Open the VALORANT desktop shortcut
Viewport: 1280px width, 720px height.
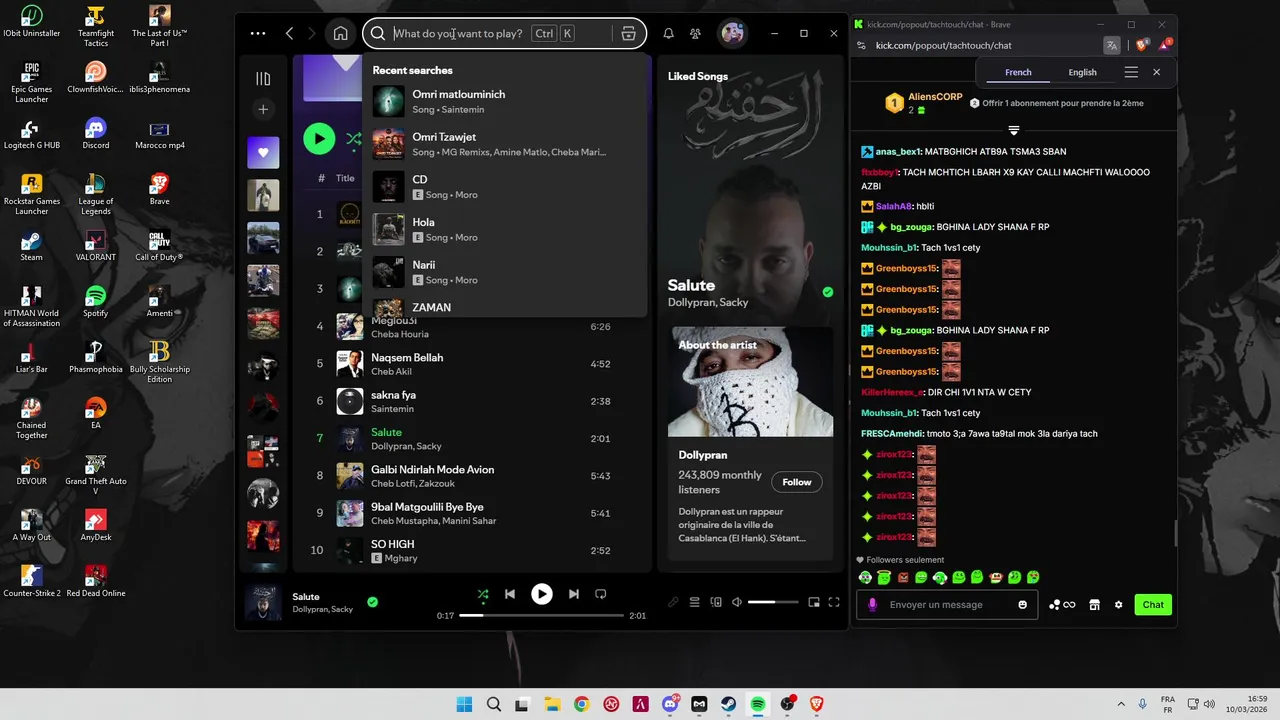coord(95,246)
